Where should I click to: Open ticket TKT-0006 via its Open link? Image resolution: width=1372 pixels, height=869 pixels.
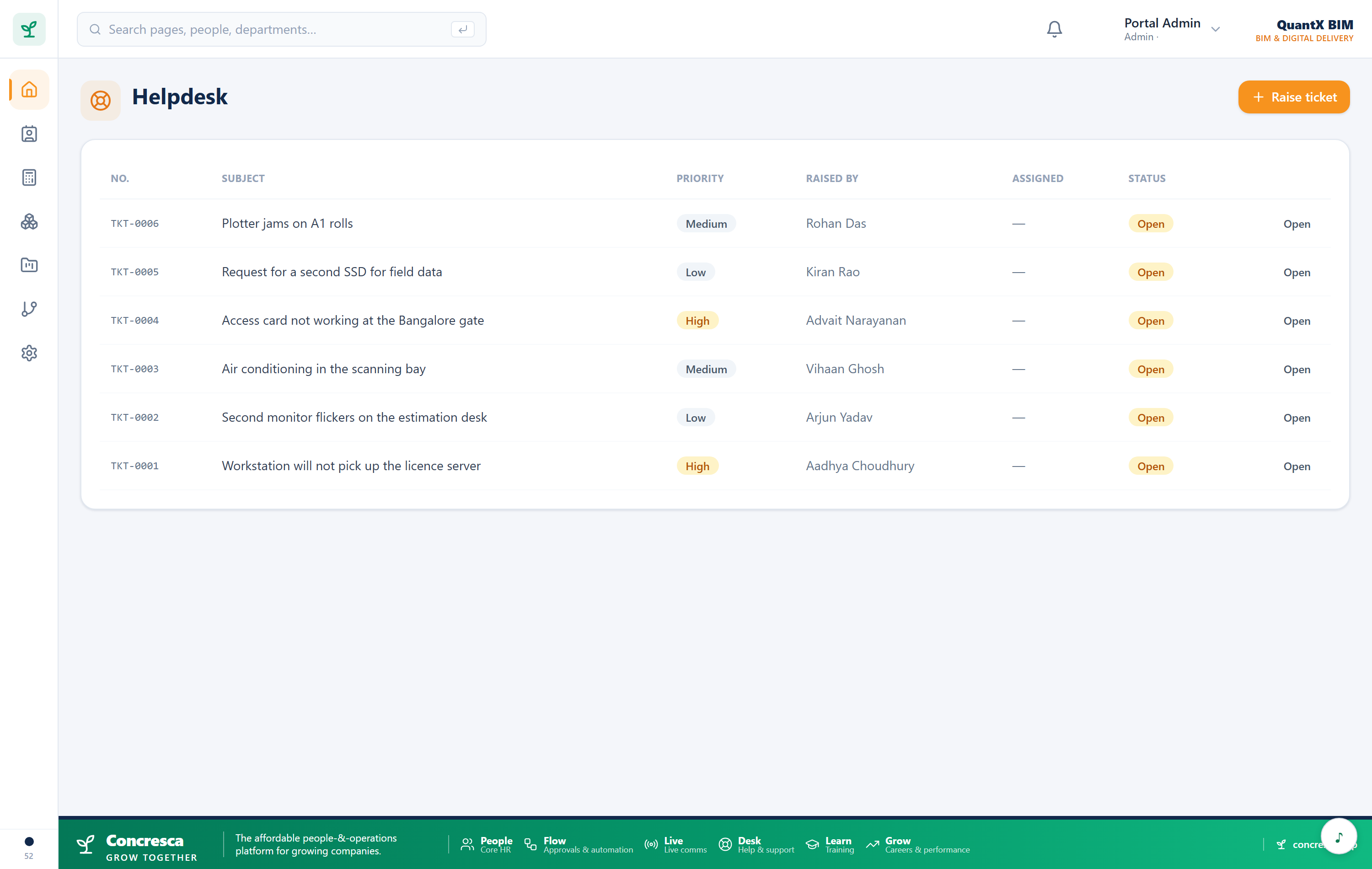(x=1296, y=224)
